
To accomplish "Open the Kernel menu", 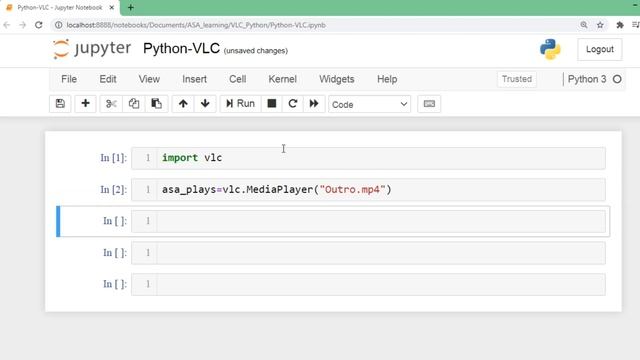I will pos(282,79).
